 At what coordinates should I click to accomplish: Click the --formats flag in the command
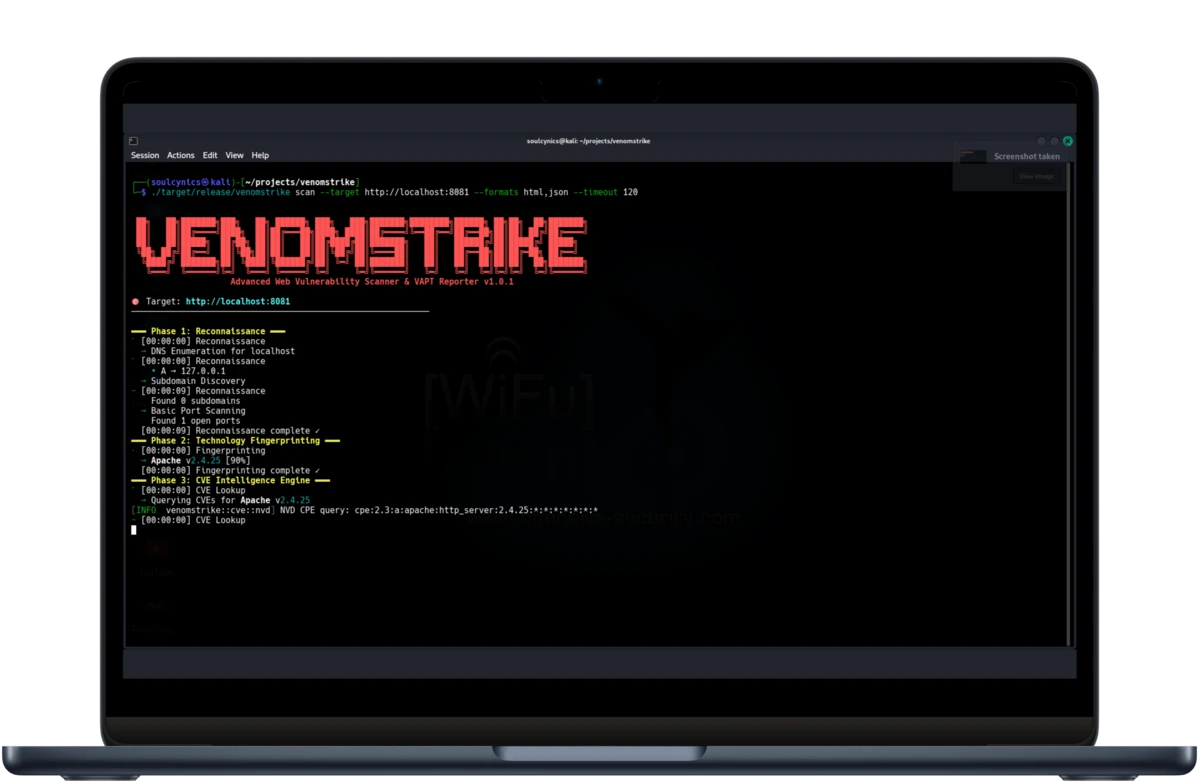[496, 191]
